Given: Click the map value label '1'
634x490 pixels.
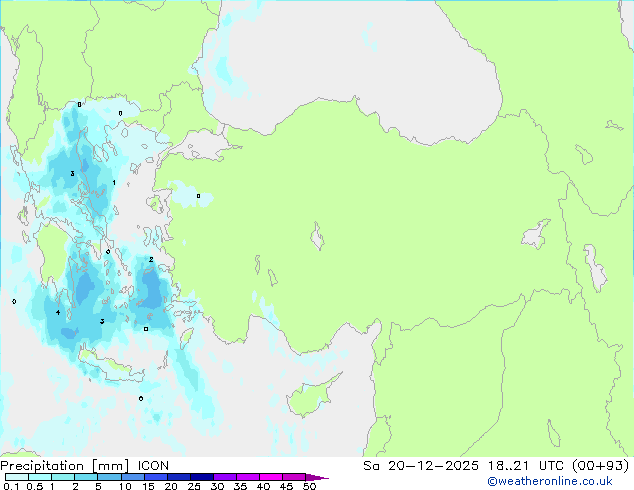Looking at the screenshot, I should click(x=114, y=183).
